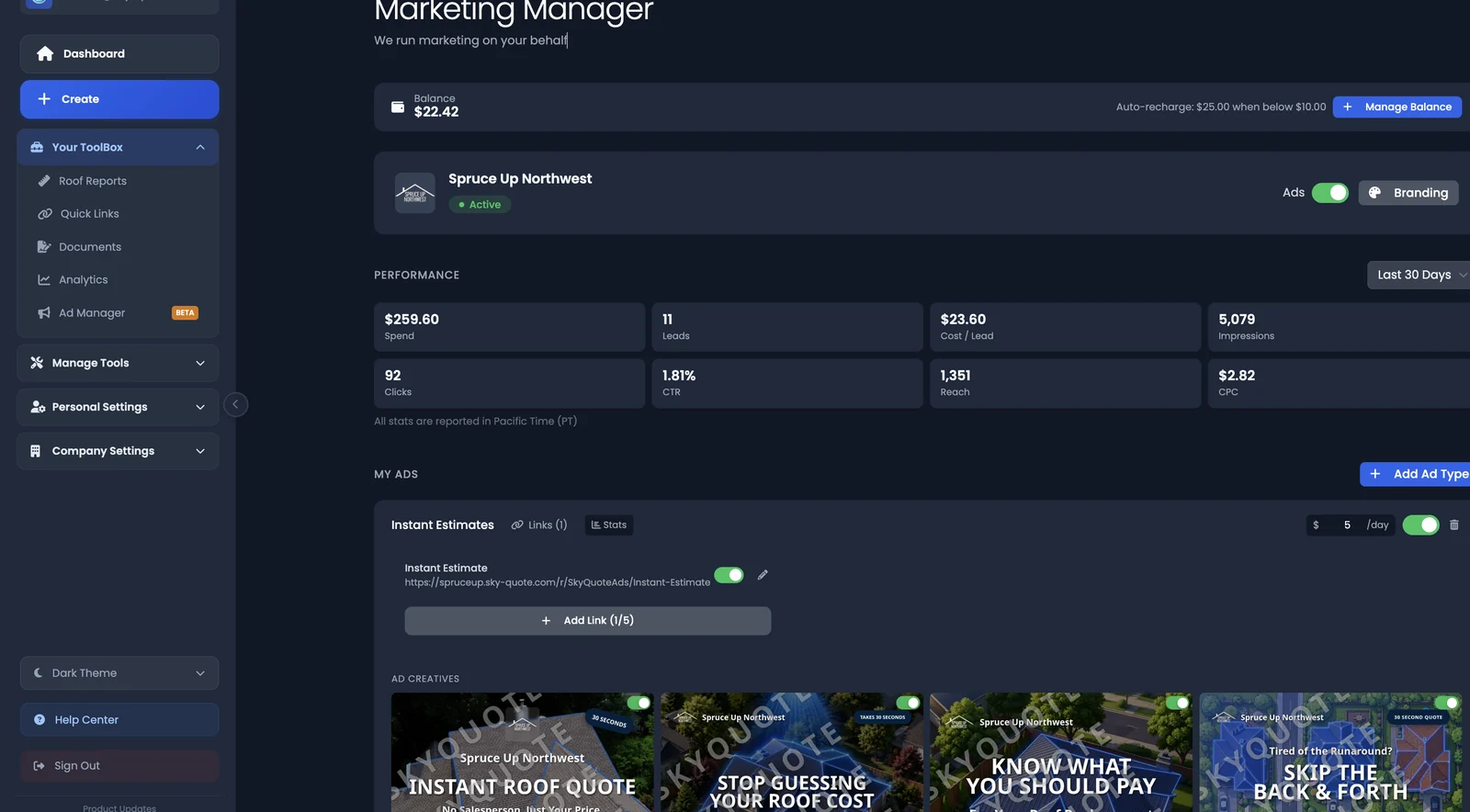Image resolution: width=1470 pixels, height=812 pixels.
Task: Toggle Instant Estimates ad type off
Action: [x=1420, y=525]
